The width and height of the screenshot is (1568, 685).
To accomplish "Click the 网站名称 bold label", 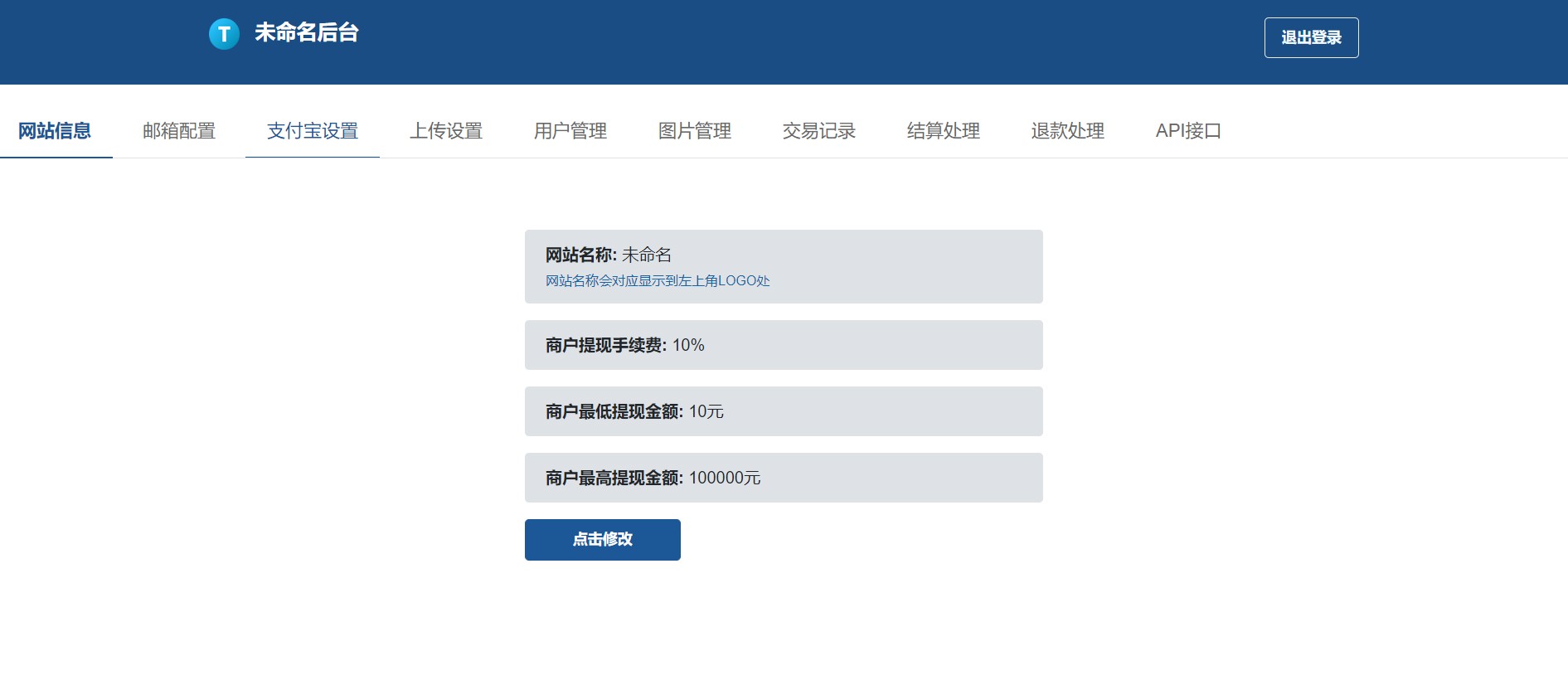I will [x=580, y=255].
